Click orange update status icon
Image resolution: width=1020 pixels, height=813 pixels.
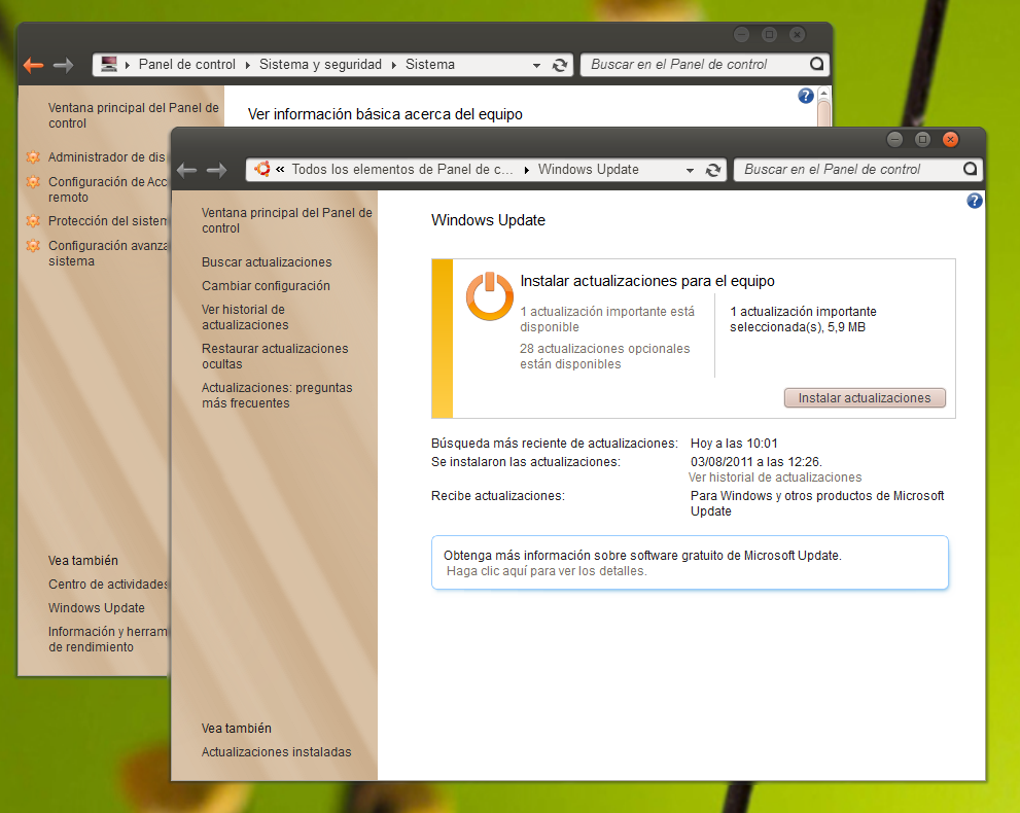[489, 297]
